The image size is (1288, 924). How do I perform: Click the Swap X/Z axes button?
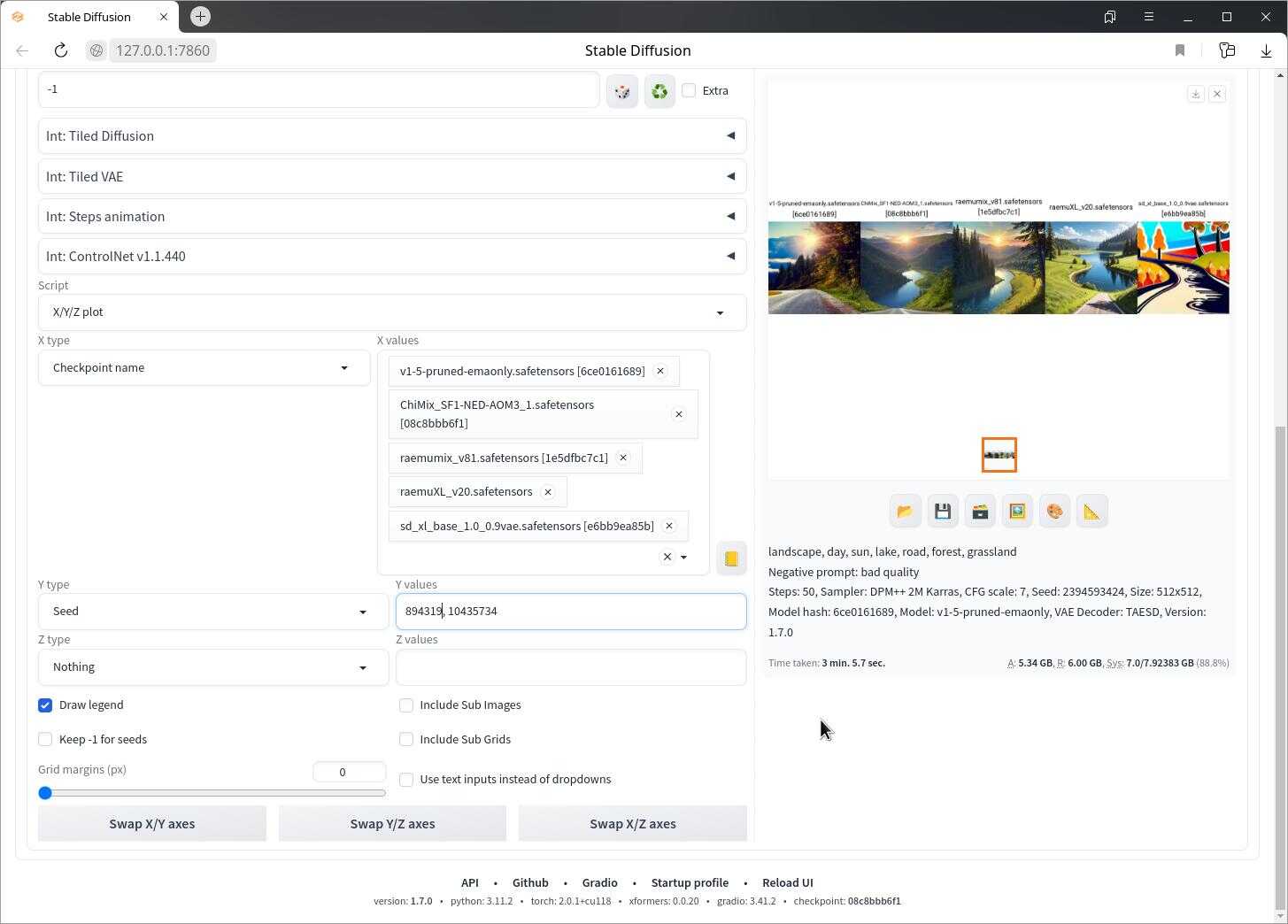pos(633,824)
